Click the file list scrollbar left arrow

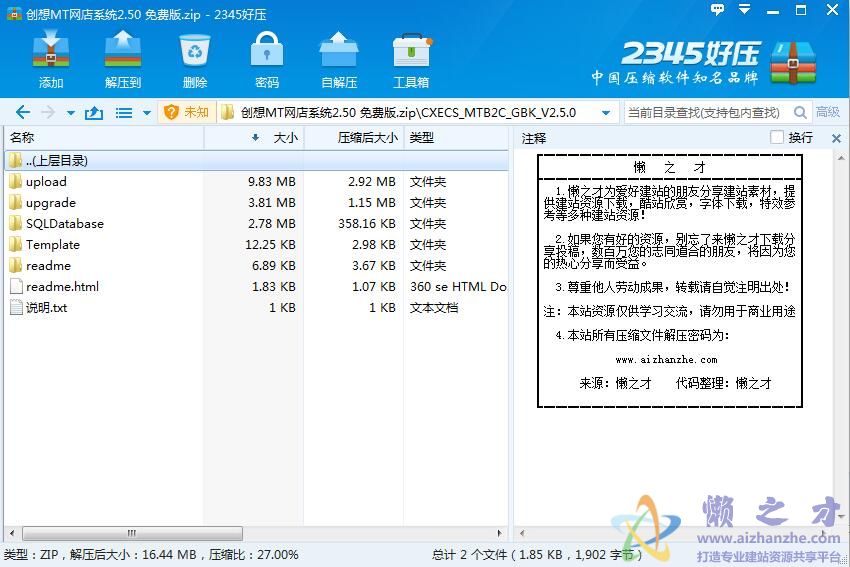[x=12, y=533]
